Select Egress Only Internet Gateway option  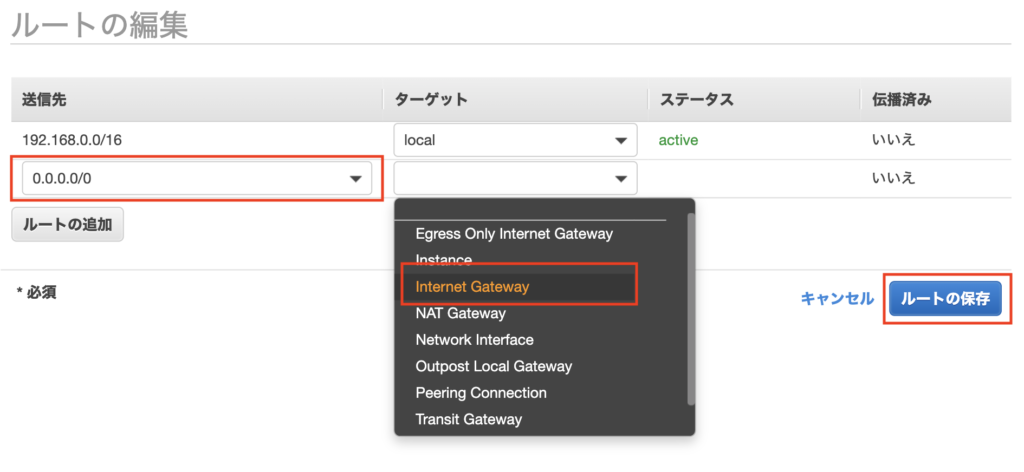pos(513,233)
